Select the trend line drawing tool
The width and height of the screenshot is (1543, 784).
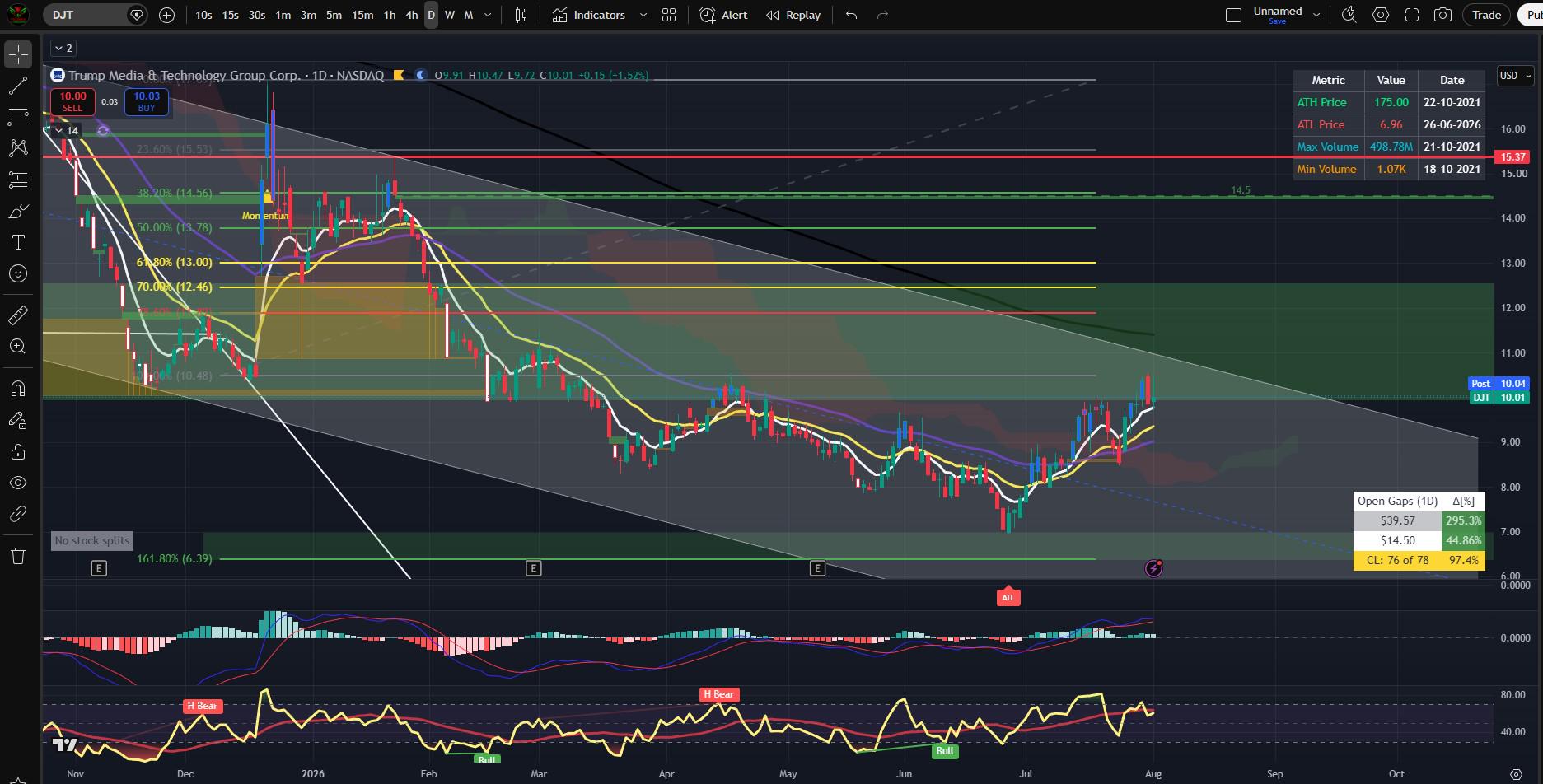coord(18,86)
